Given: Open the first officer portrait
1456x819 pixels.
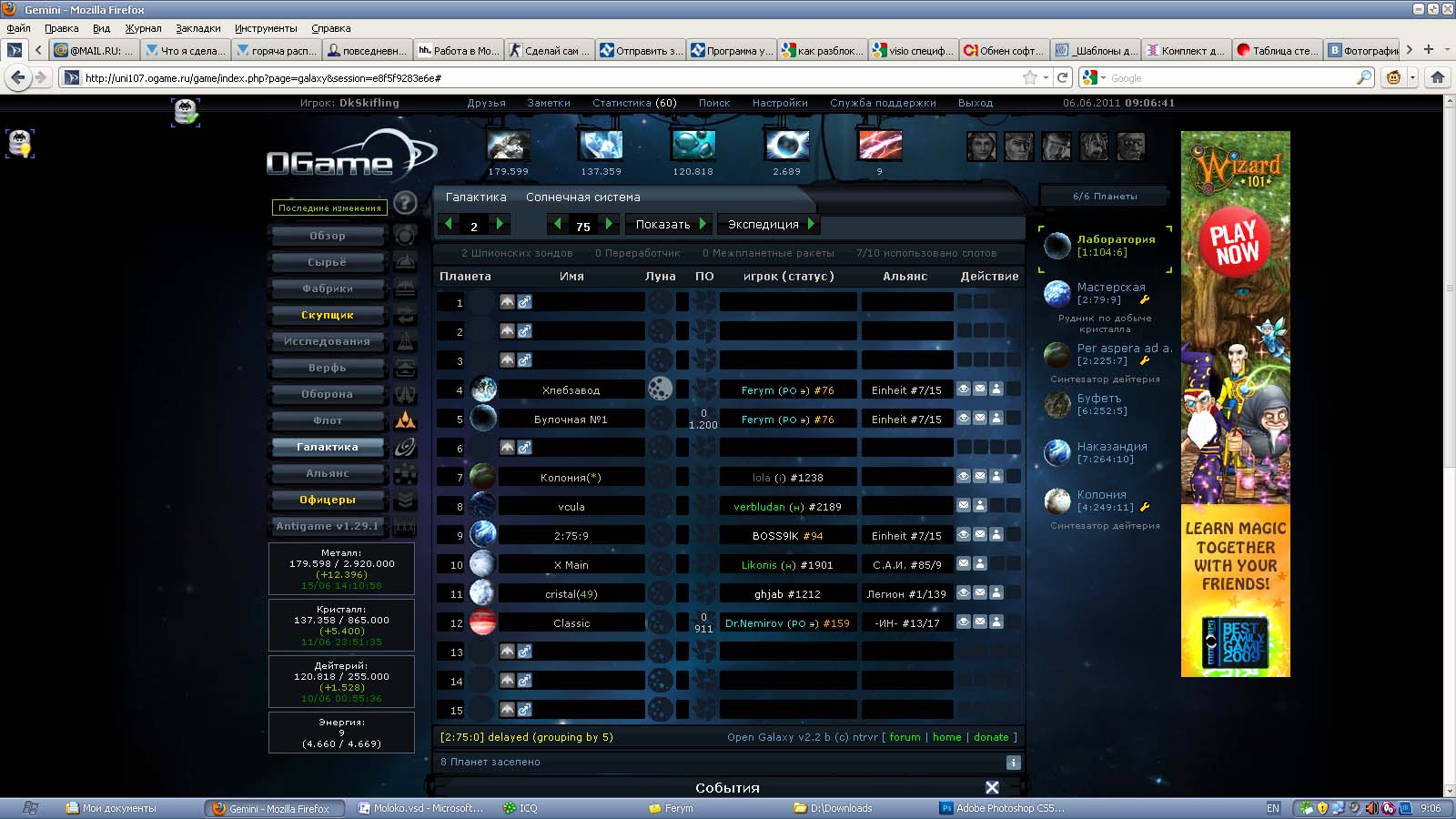Looking at the screenshot, I should click(x=981, y=147).
